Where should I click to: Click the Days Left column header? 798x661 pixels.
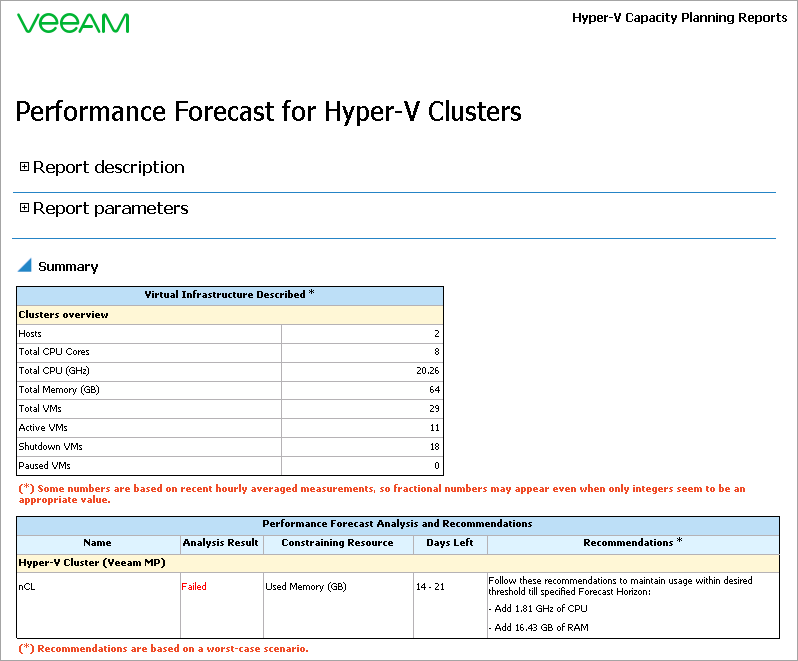(450, 543)
